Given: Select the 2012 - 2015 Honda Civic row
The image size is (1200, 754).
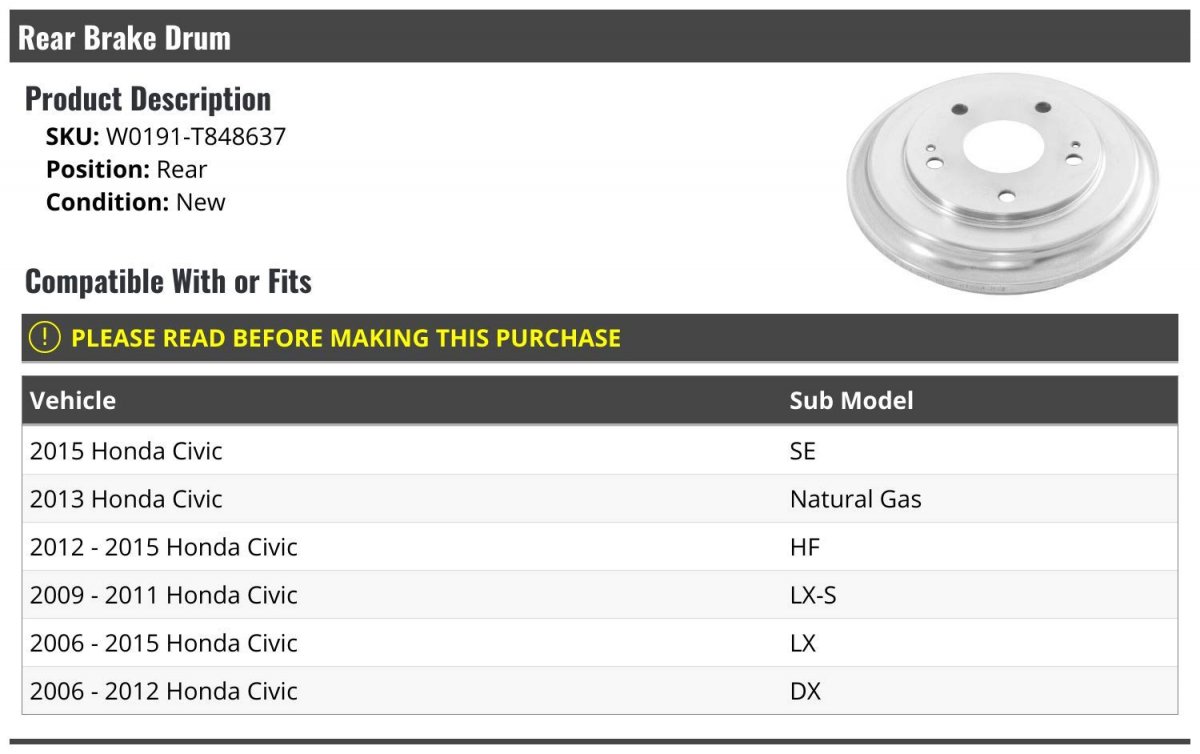Looking at the screenshot, I should (x=600, y=547).
